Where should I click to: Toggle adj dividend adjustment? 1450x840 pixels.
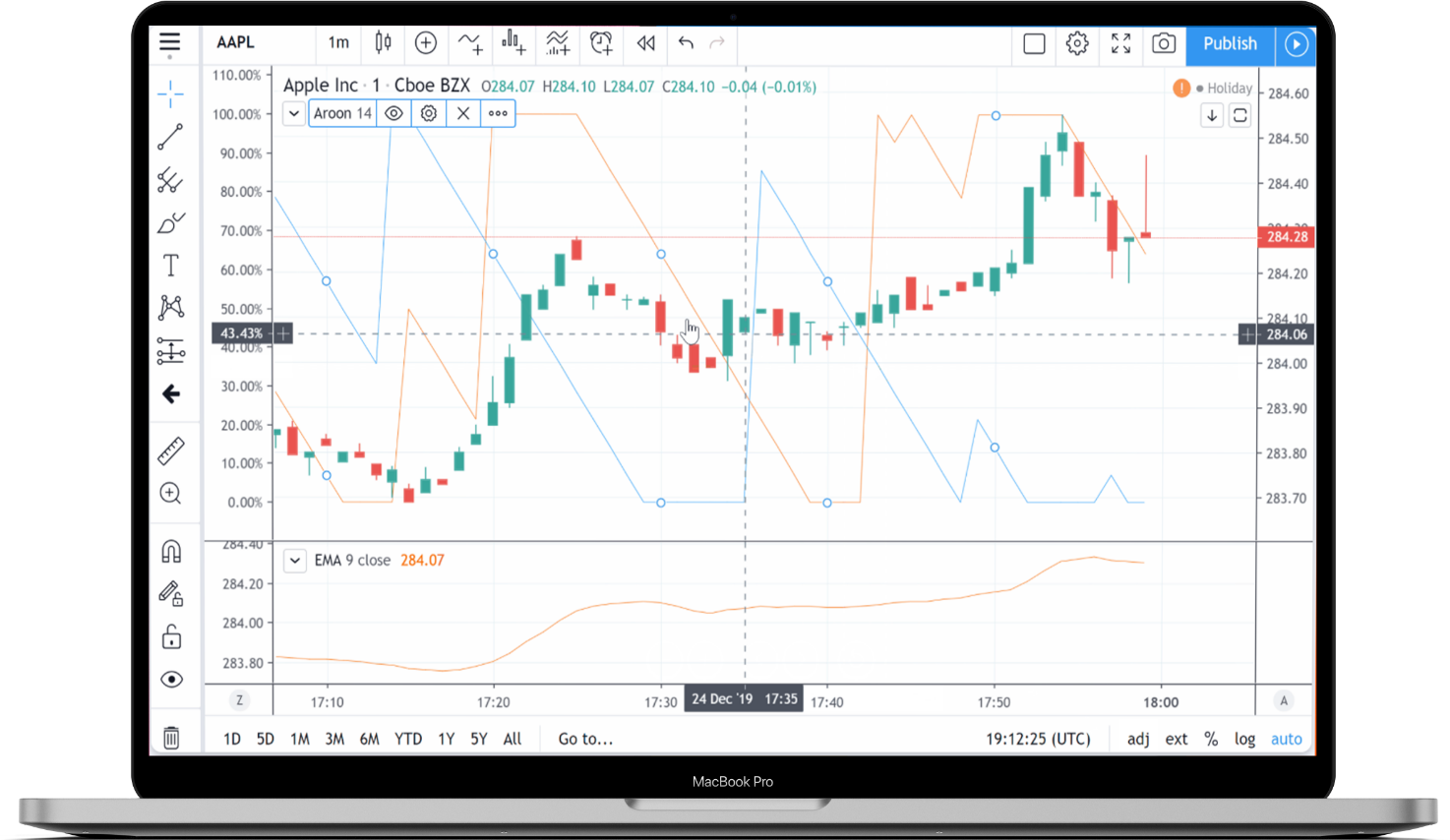(x=1138, y=739)
